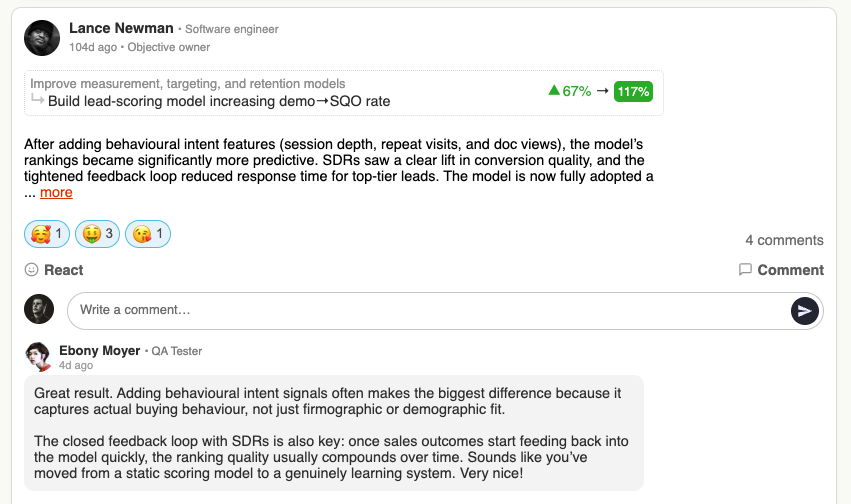Open Ebony Moyer's avatar picture
This screenshot has height=504, width=851.
38,356
